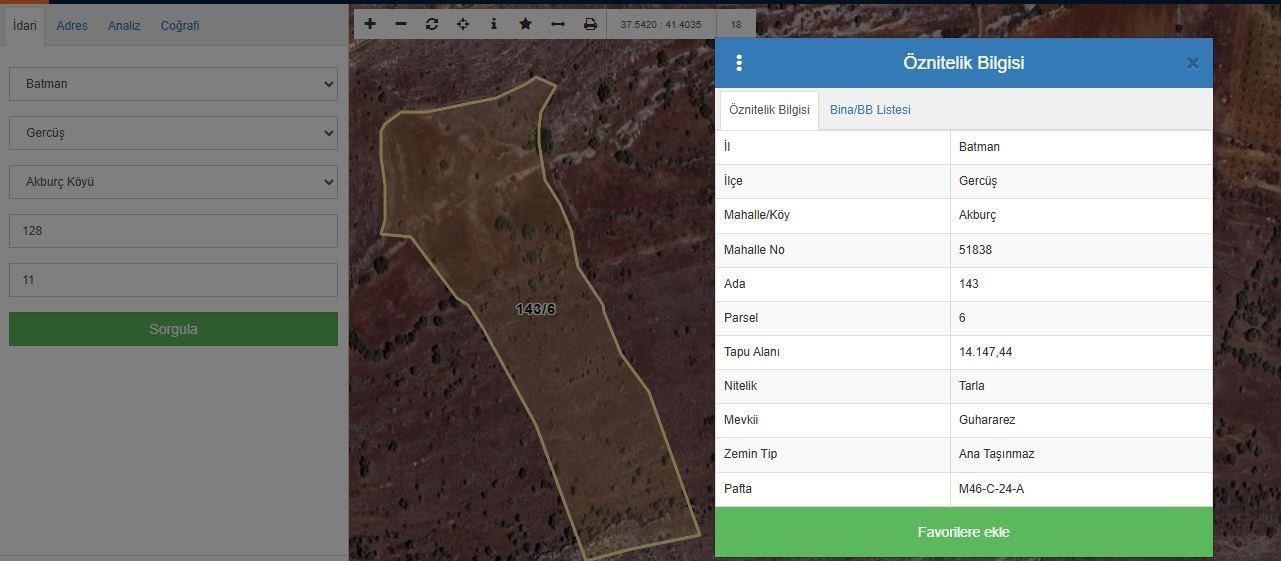Open the Akburç Köyü neighborhood dropdown
This screenshot has width=1281, height=561.
pos(173,182)
